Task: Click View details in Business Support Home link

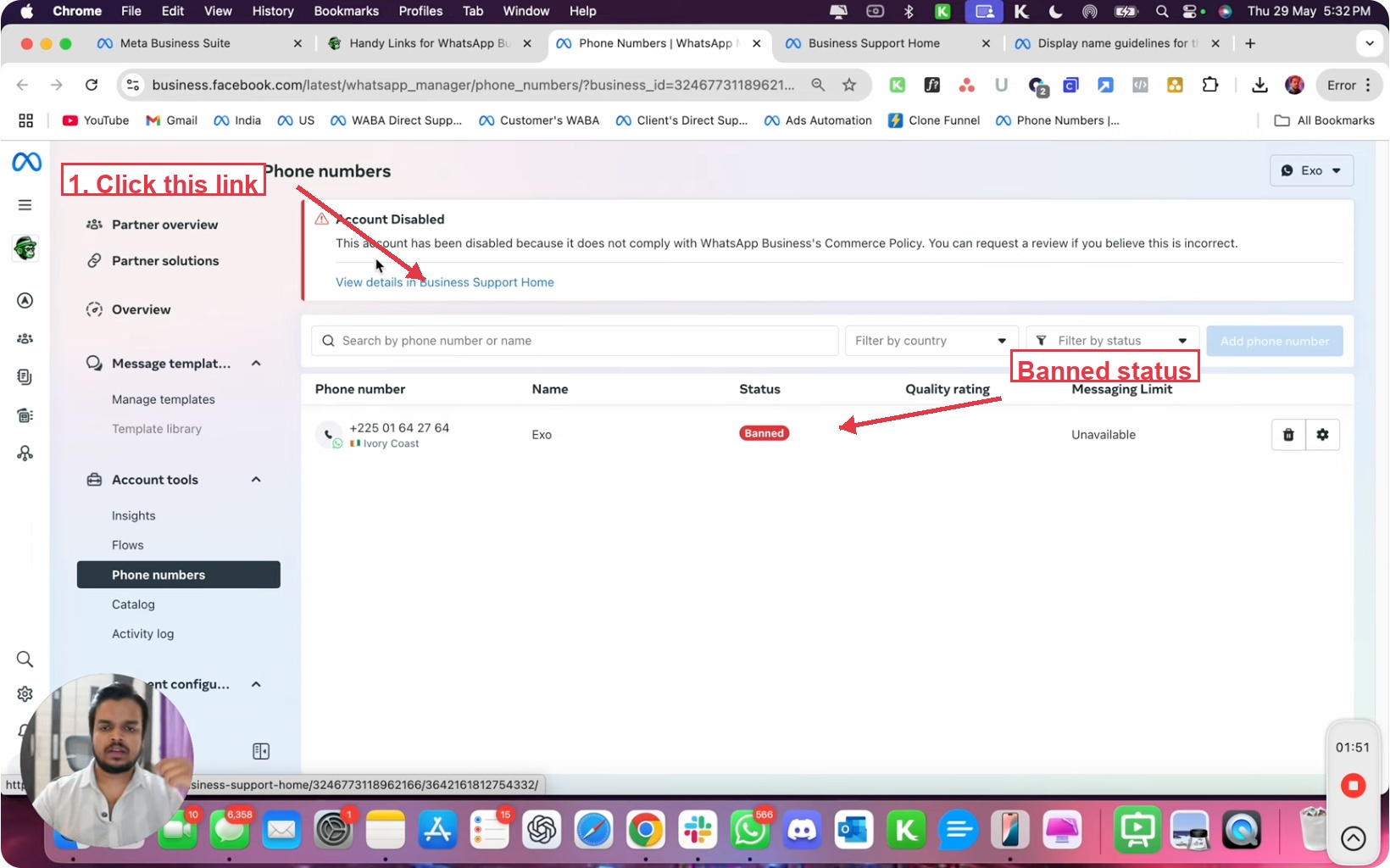Action: point(445,282)
